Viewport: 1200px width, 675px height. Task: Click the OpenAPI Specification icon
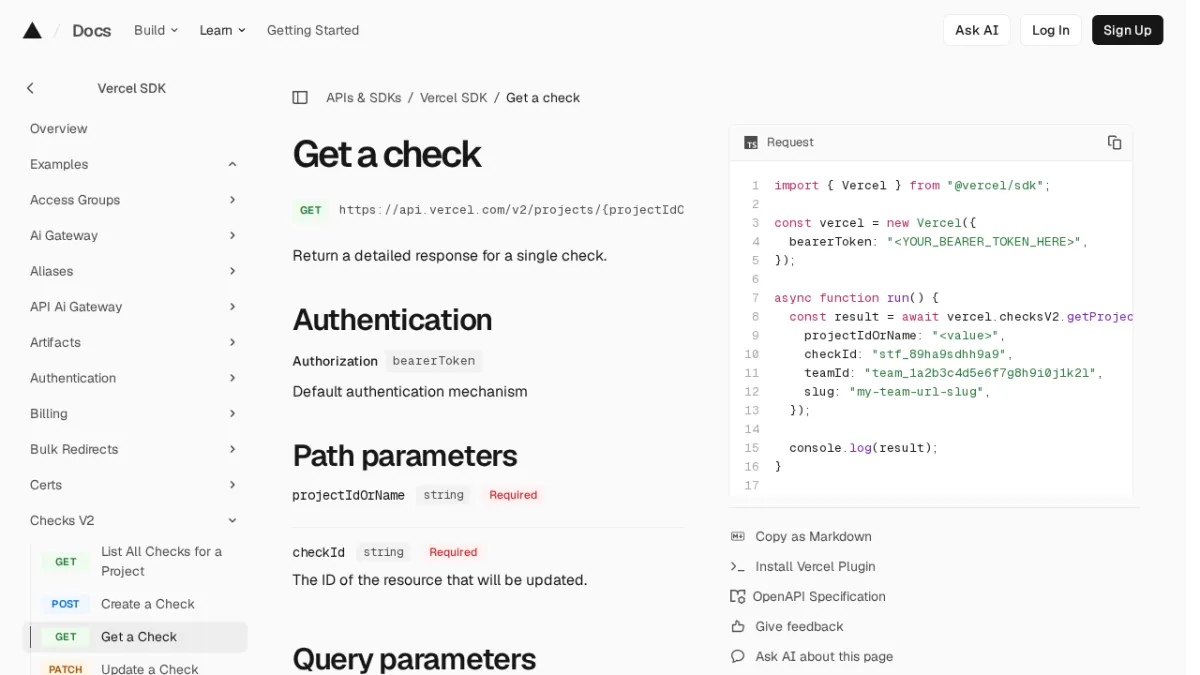738,596
